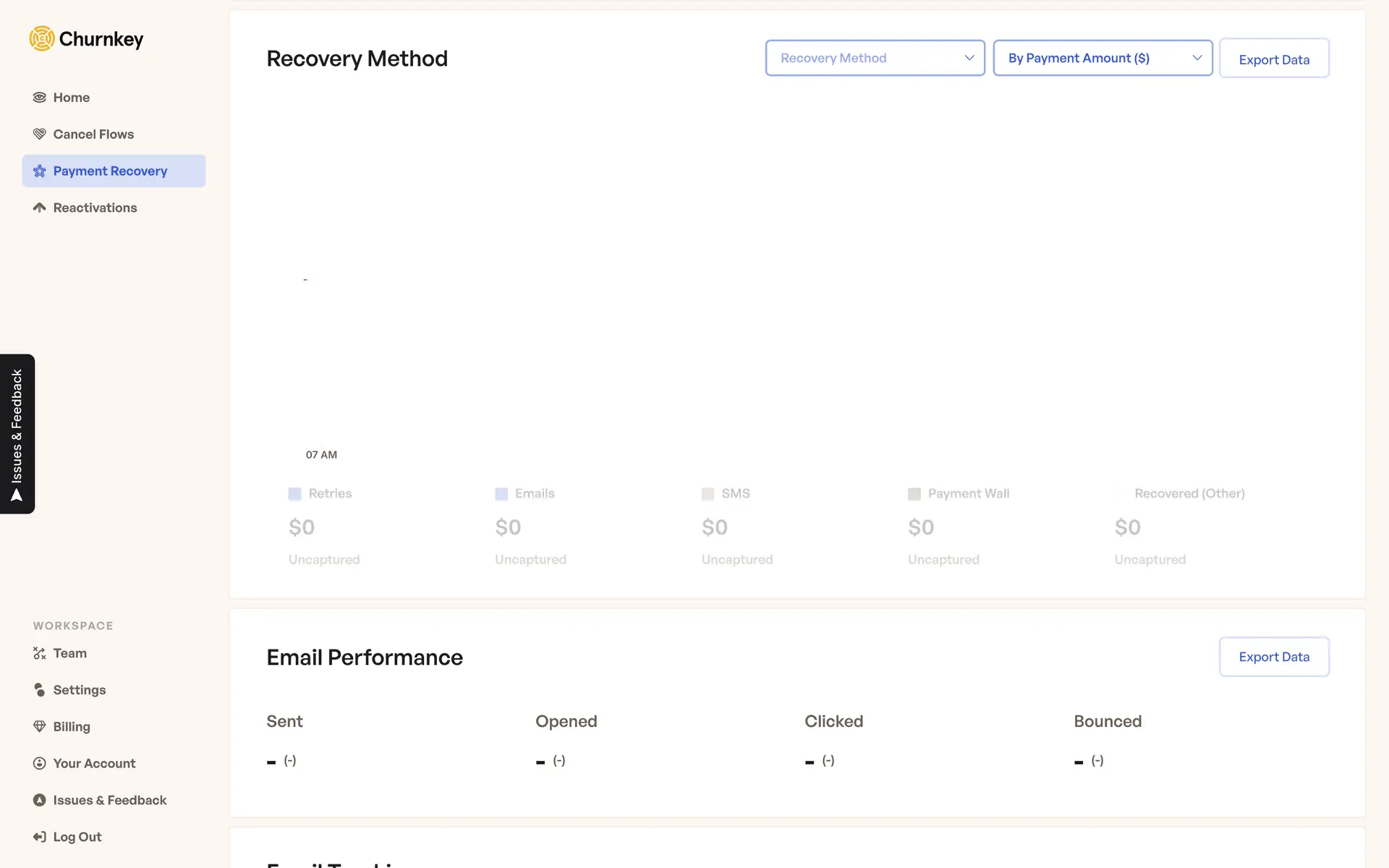Click the Settings icon in sidebar

point(40,690)
